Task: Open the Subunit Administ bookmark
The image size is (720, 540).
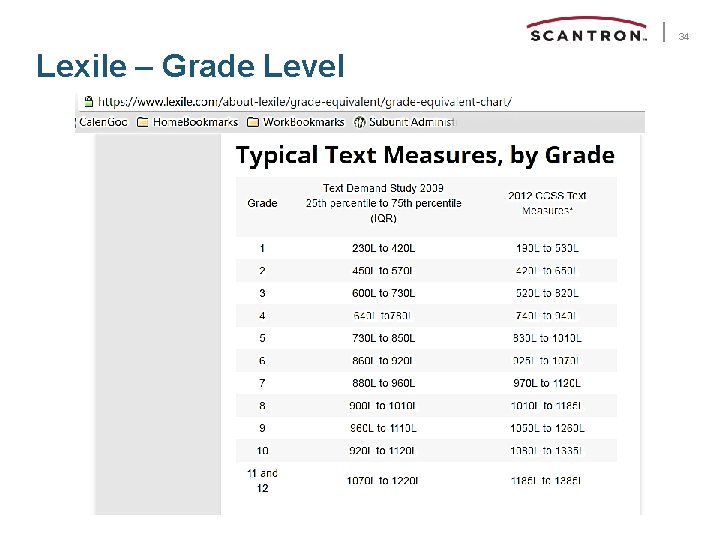Action: (x=405, y=122)
